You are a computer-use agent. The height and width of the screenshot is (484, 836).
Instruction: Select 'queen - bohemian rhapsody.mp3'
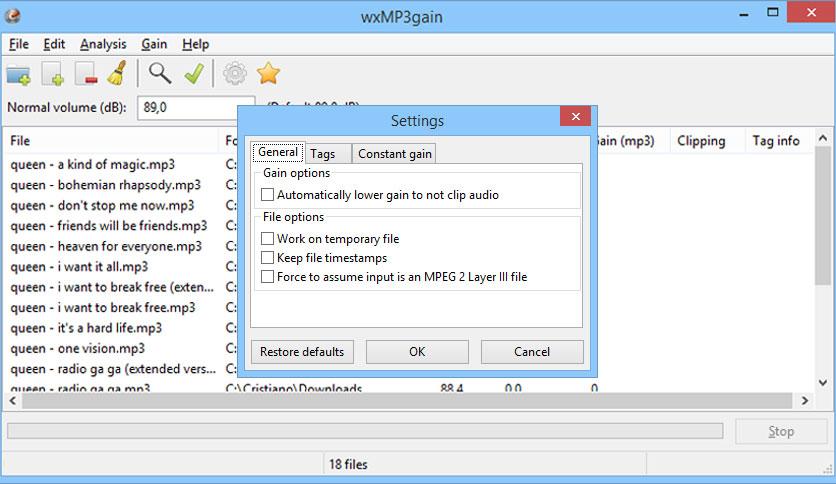(x=106, y=185)
